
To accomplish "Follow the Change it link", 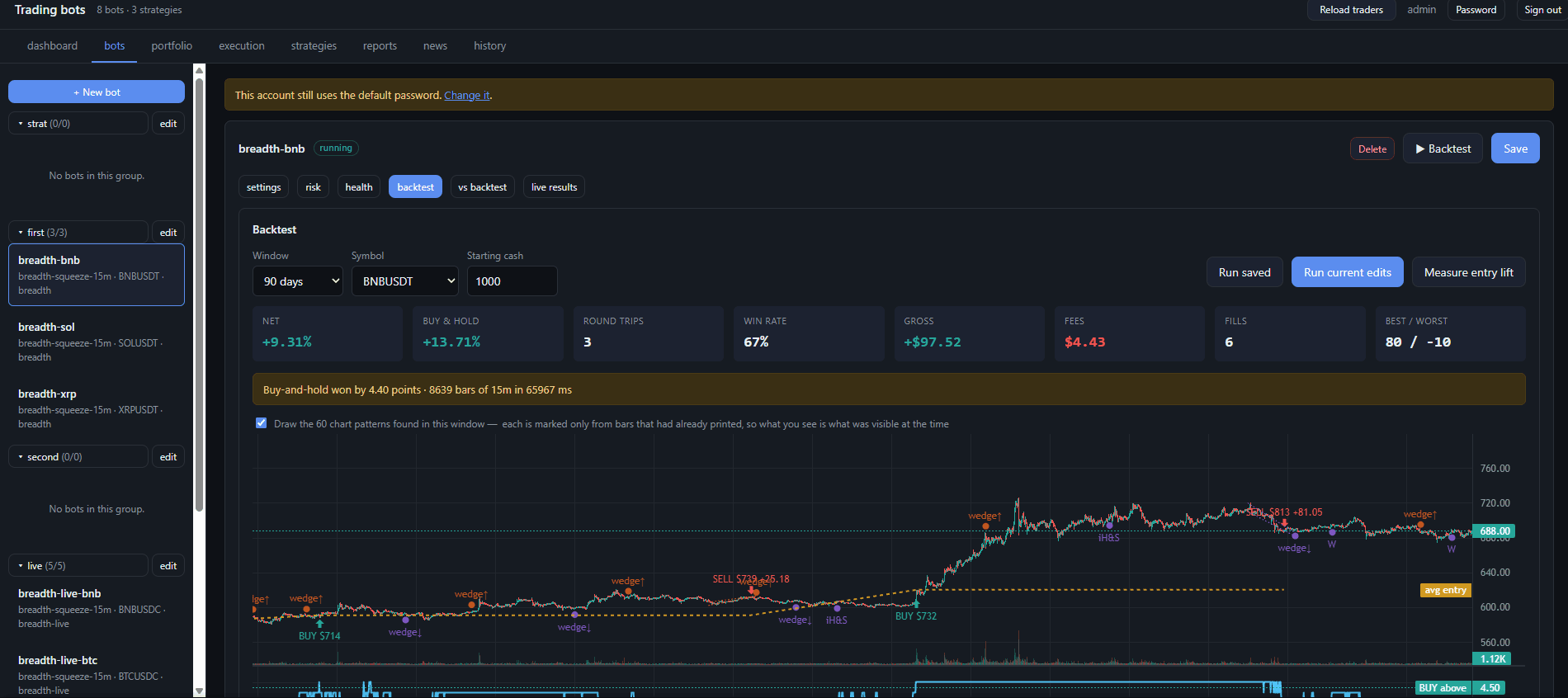I will pos(467,95).
